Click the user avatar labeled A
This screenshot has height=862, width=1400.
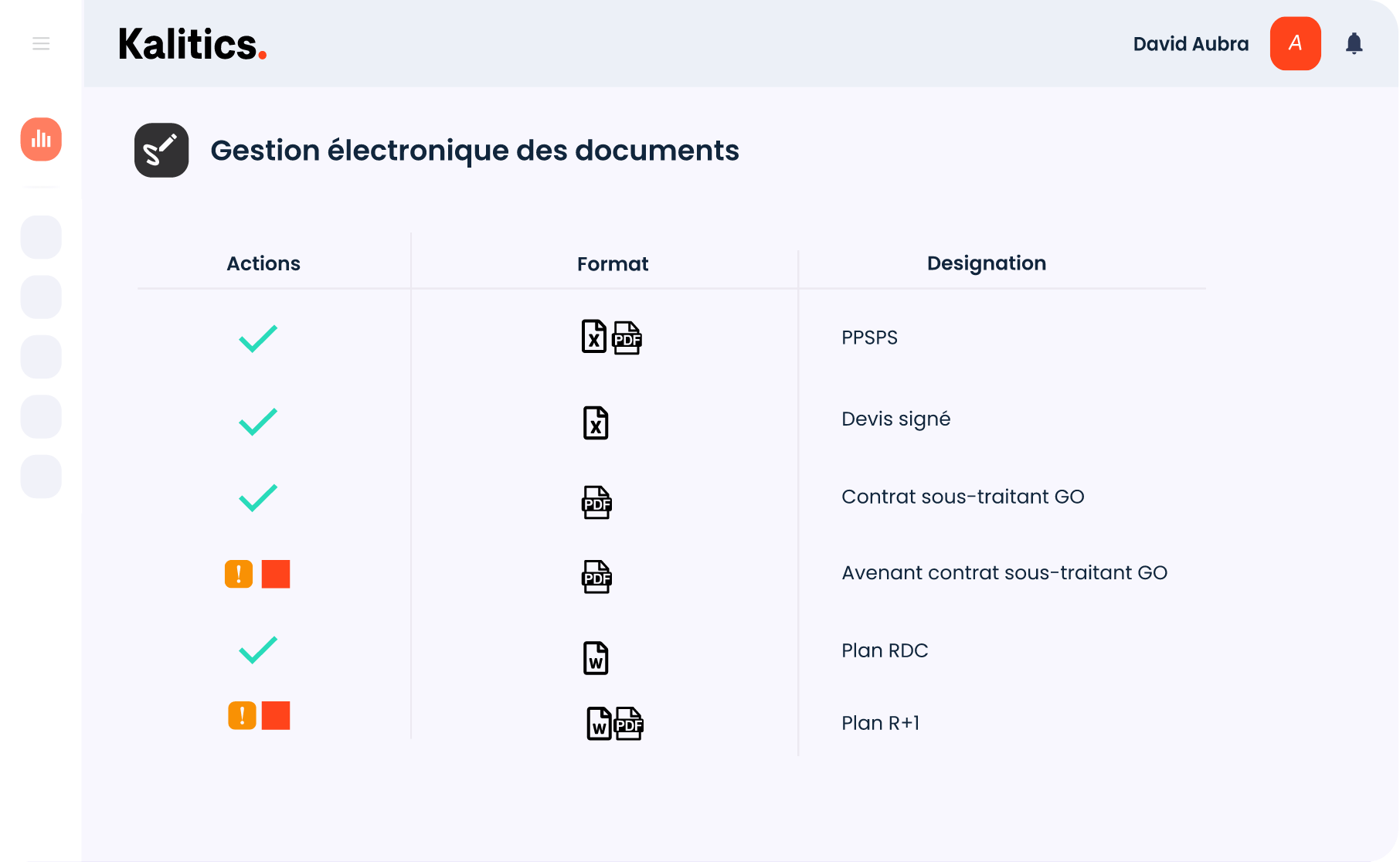click(x=1295, y=43)
